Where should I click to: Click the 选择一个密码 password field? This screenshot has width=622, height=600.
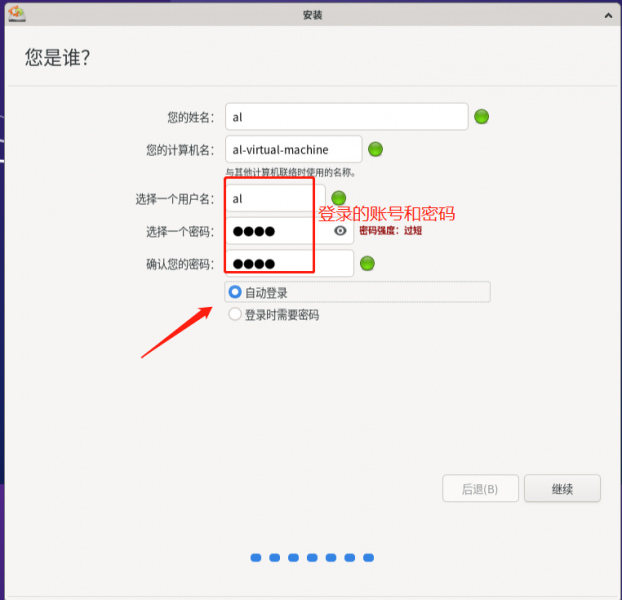(278, 231)
